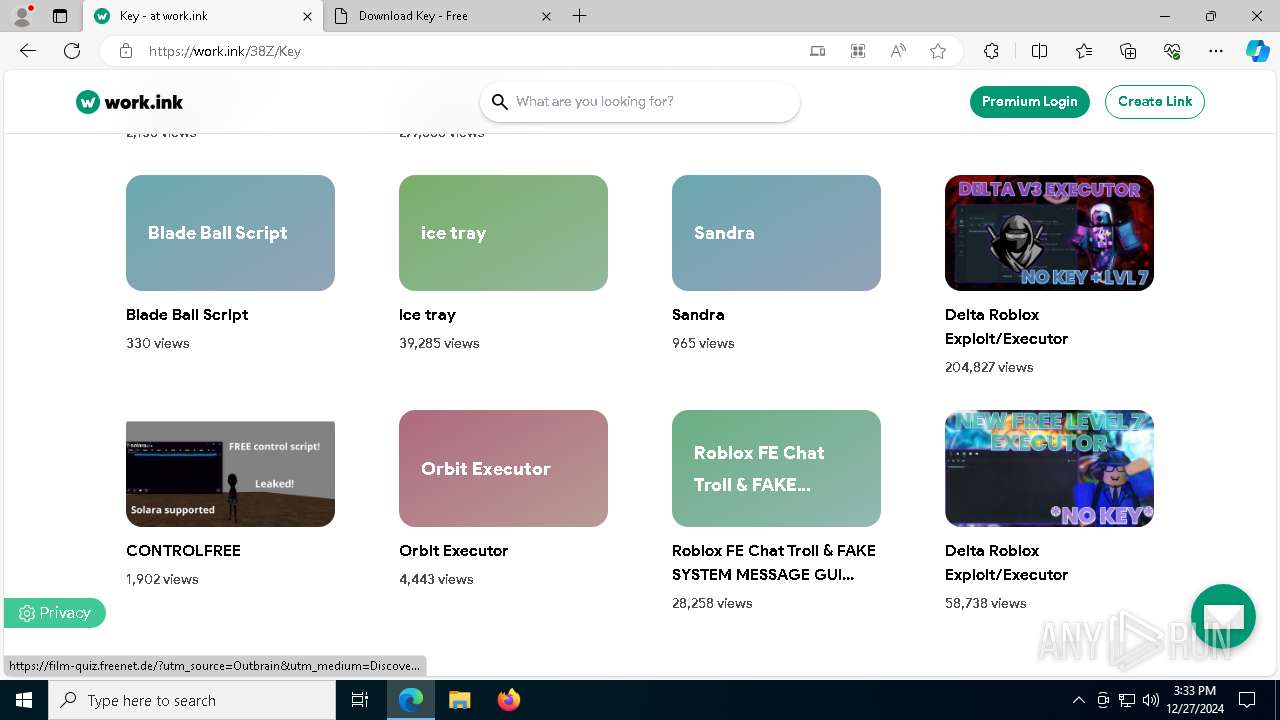Open Task View on taskbar
The image size is (1280, 720).
coord(360,700)
